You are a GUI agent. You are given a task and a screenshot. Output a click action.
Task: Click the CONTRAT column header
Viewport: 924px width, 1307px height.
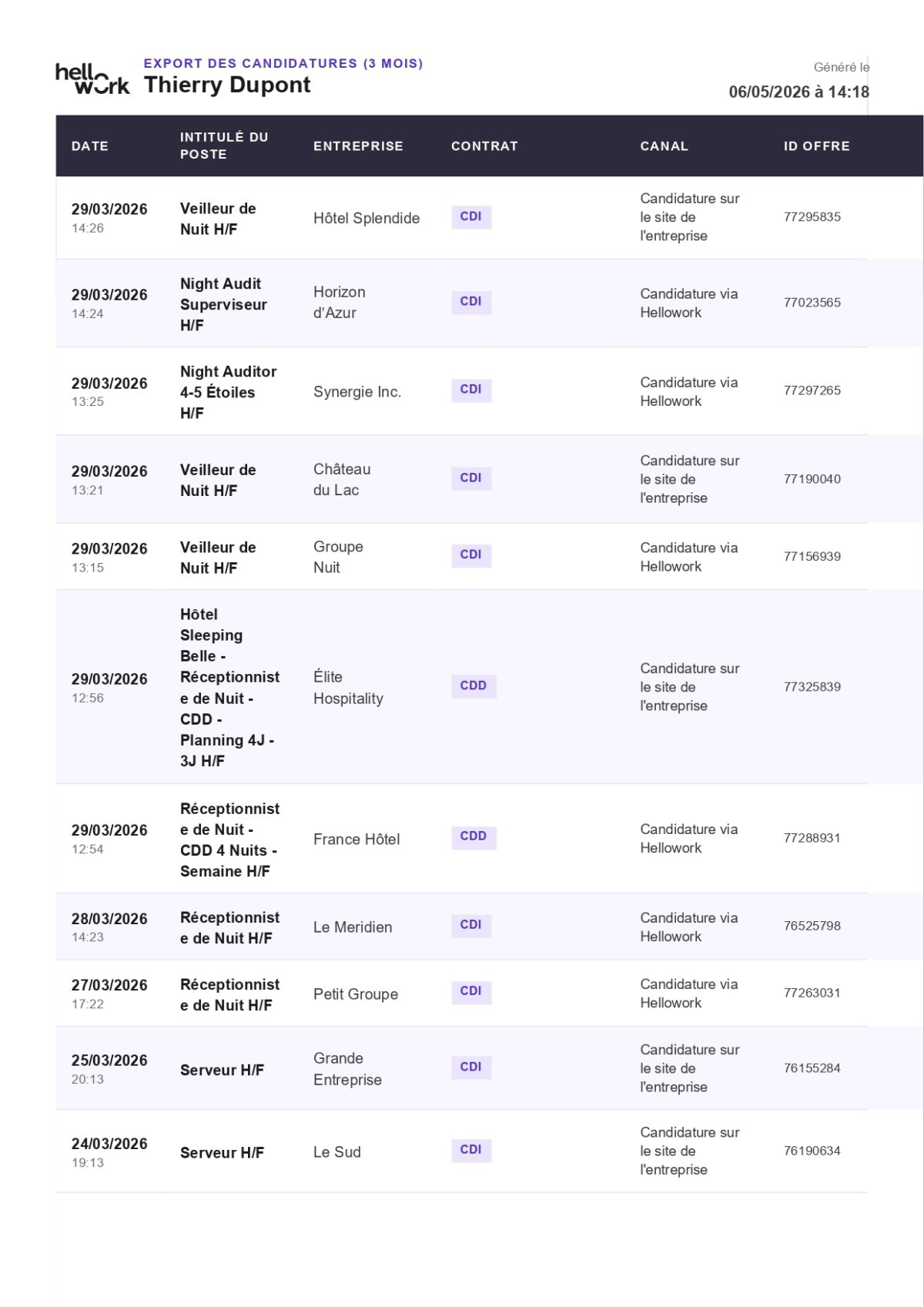tap(484, 146)
